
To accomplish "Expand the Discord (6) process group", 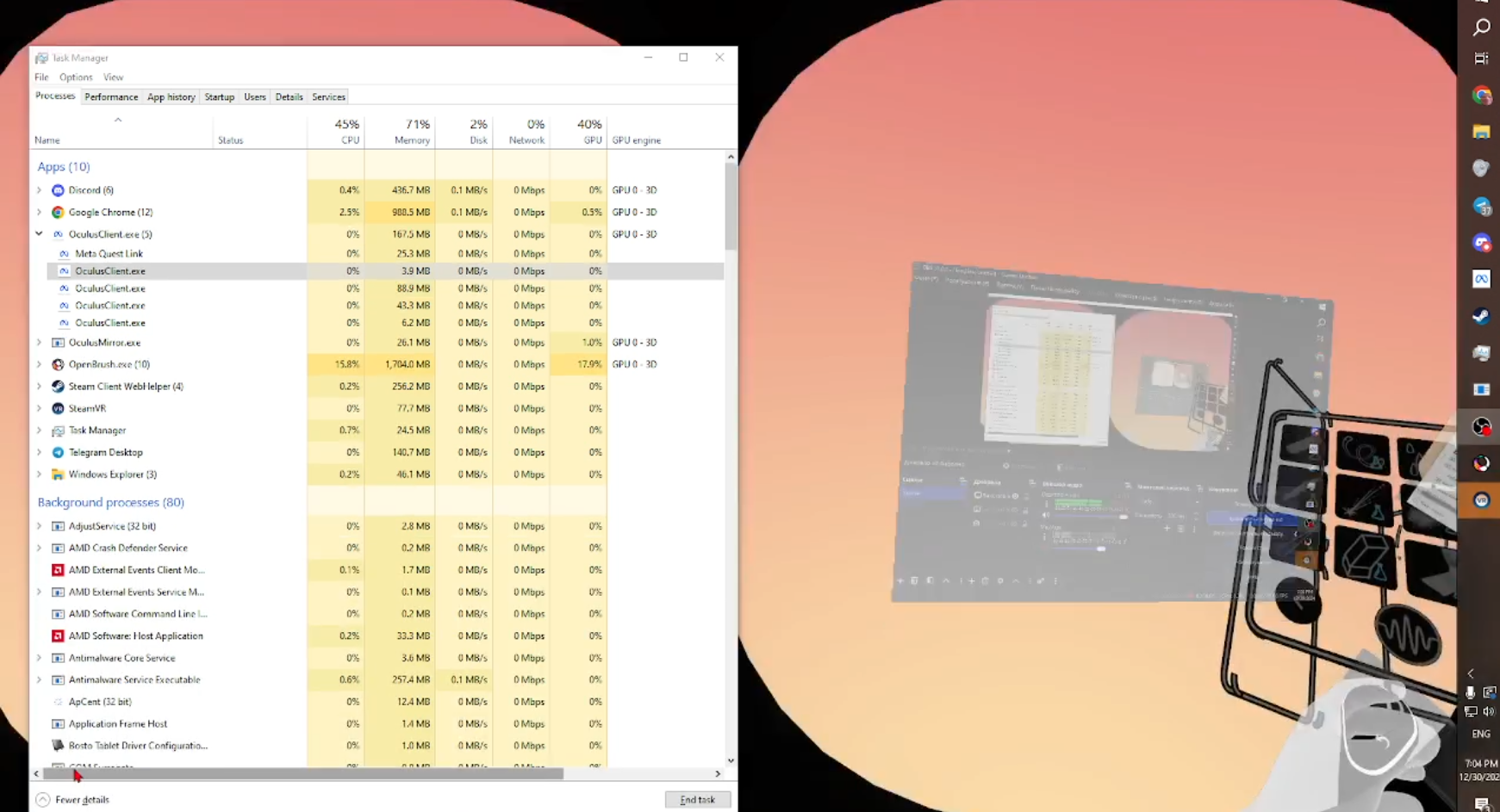I will pos(39,190).
